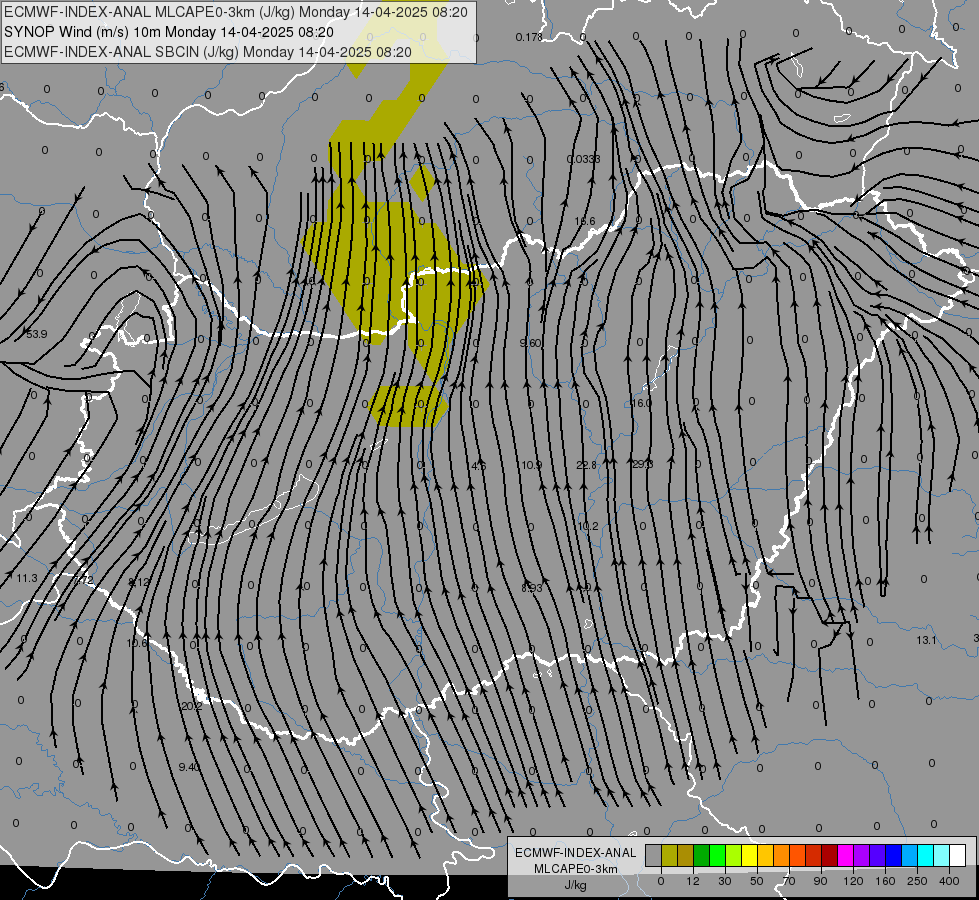
Task: Click the 50 tick label on color scale
Action: click(x=757, y=881)
